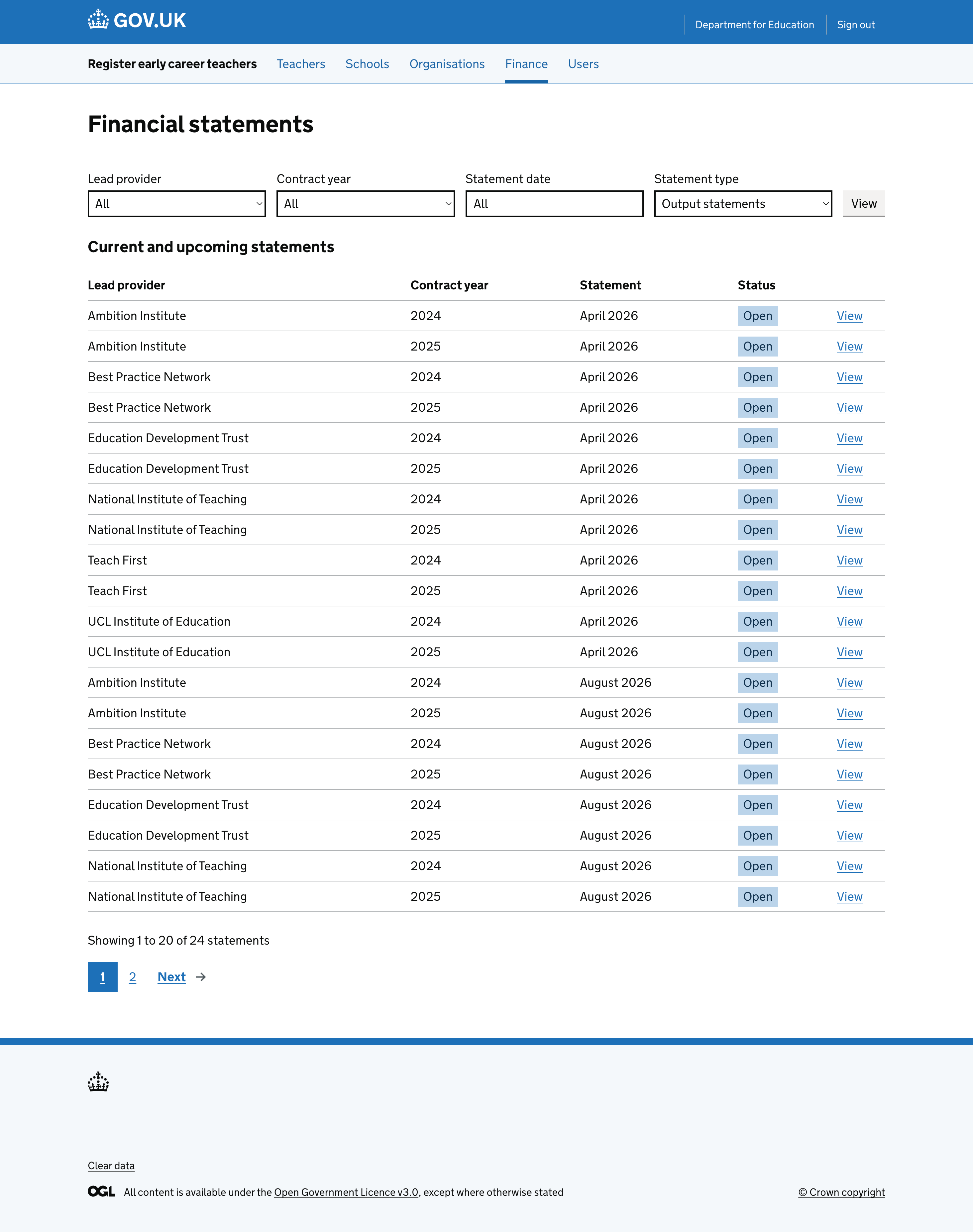
Task: Click the Lead provider column header
Action: pyautogui.click(x=127, y=285)
